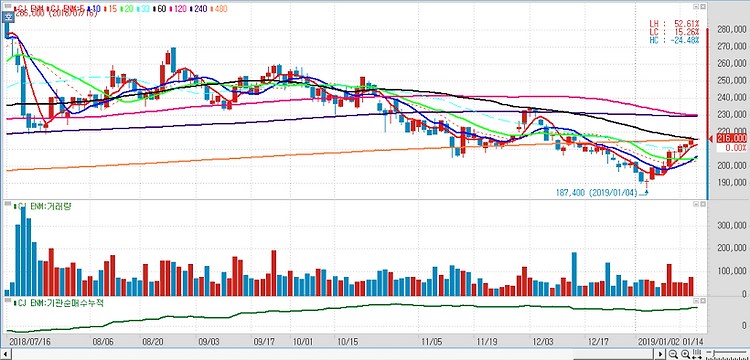Viewport: 750px width, 360px height.
Task: Click the 190,000 price axis label
Action: click(x=732, y=183)
